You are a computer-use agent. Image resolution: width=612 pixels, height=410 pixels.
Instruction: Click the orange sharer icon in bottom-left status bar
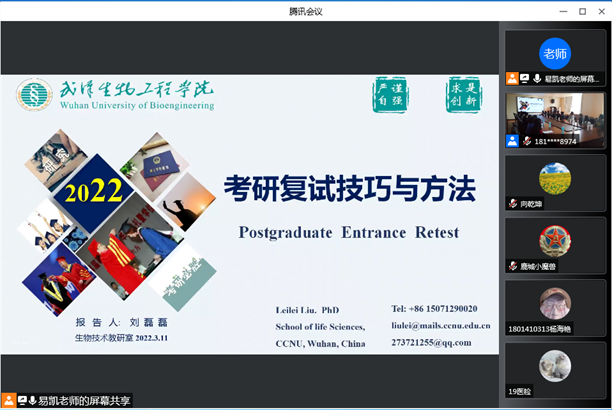(x=9, y=400)
